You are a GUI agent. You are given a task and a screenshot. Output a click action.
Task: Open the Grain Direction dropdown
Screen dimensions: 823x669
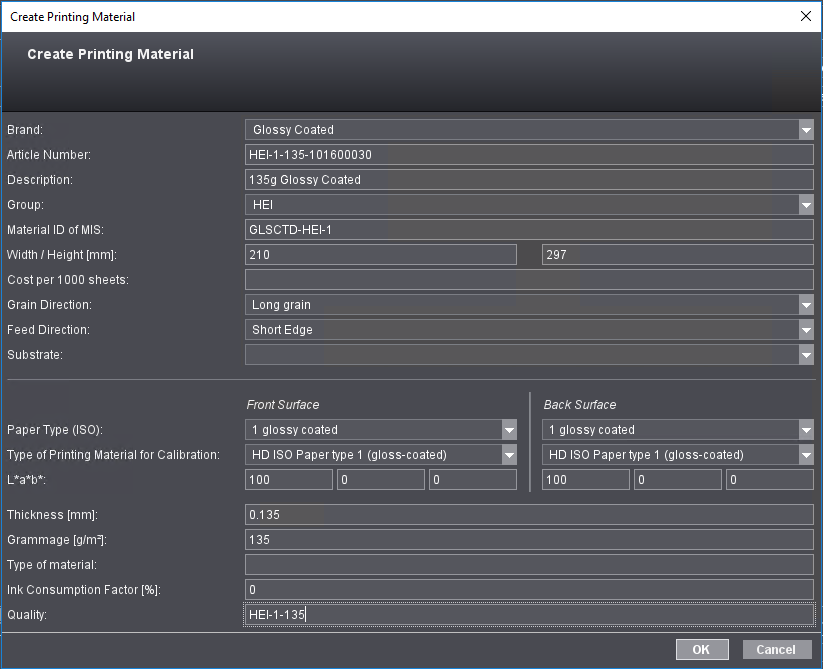click(805, 305)
